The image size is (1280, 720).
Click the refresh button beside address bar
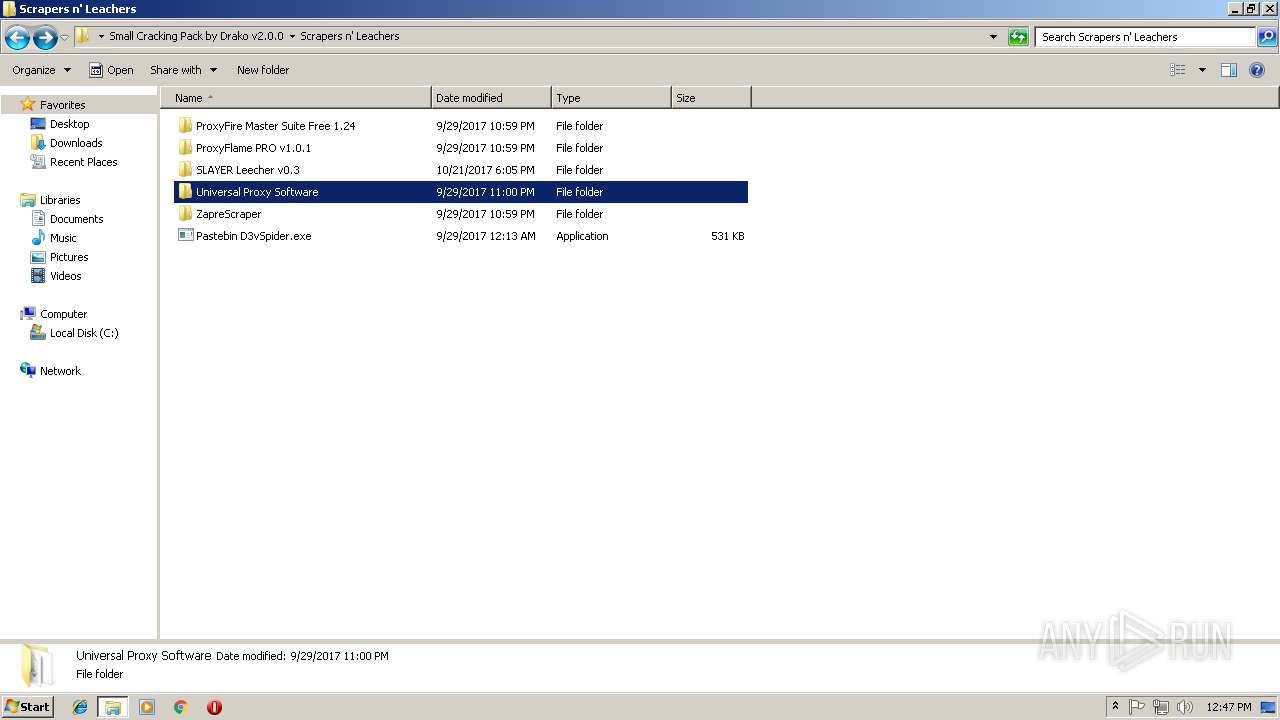(1018, 37)
